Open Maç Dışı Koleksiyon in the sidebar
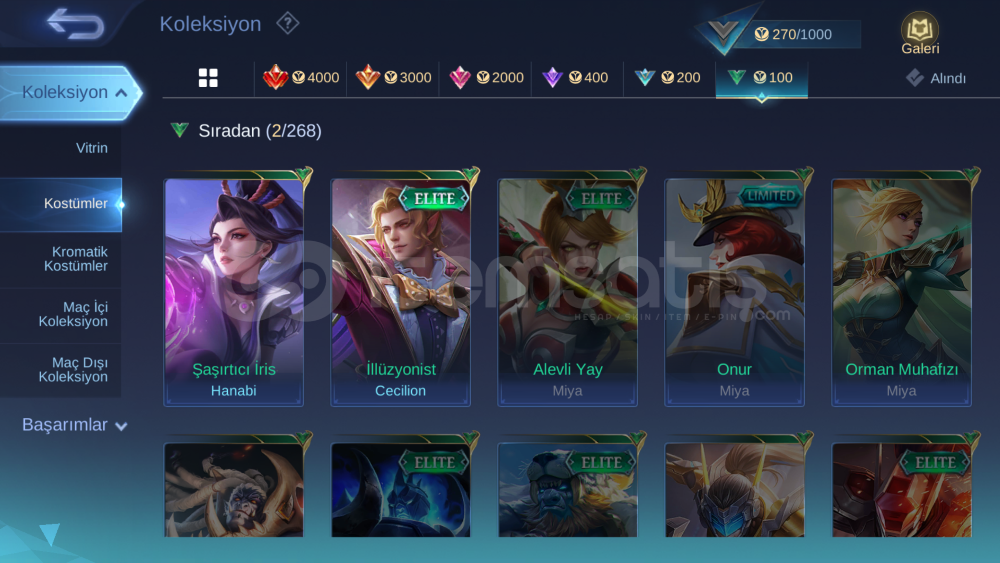This screenshot has width=1000, height=563. (x=61, y=370)
